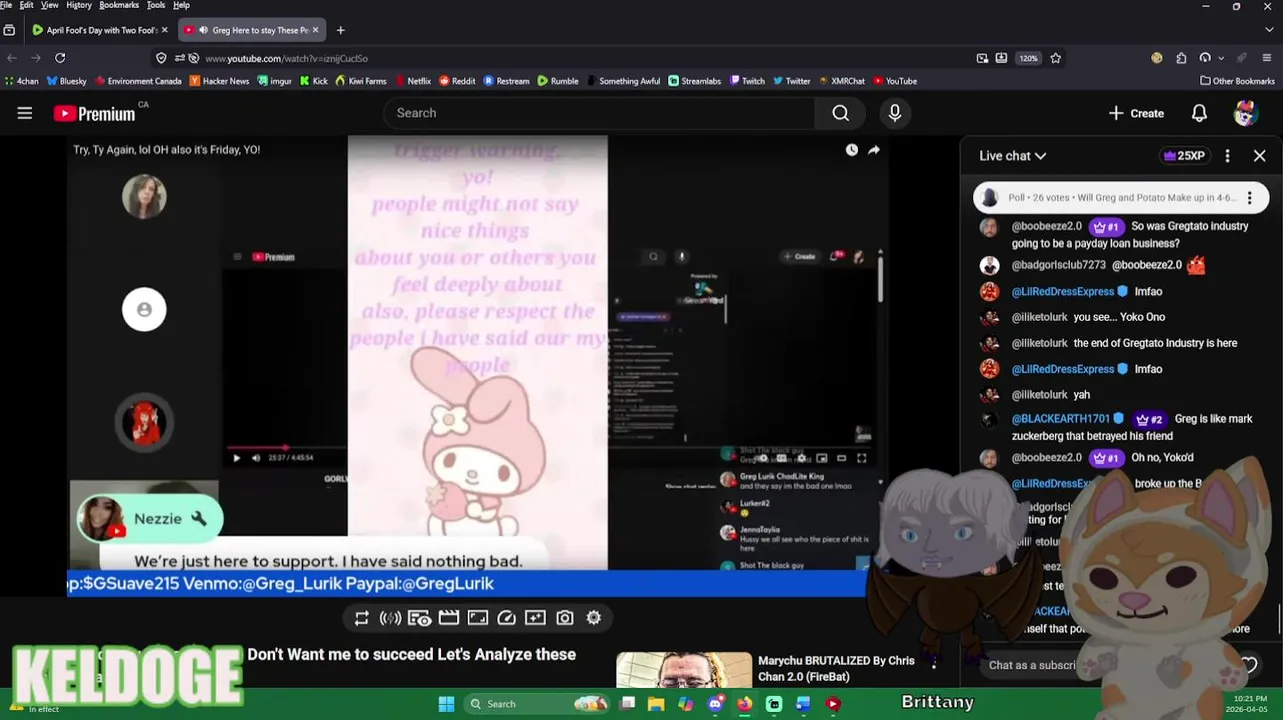Open the Windows Start menu

(446, 704)
